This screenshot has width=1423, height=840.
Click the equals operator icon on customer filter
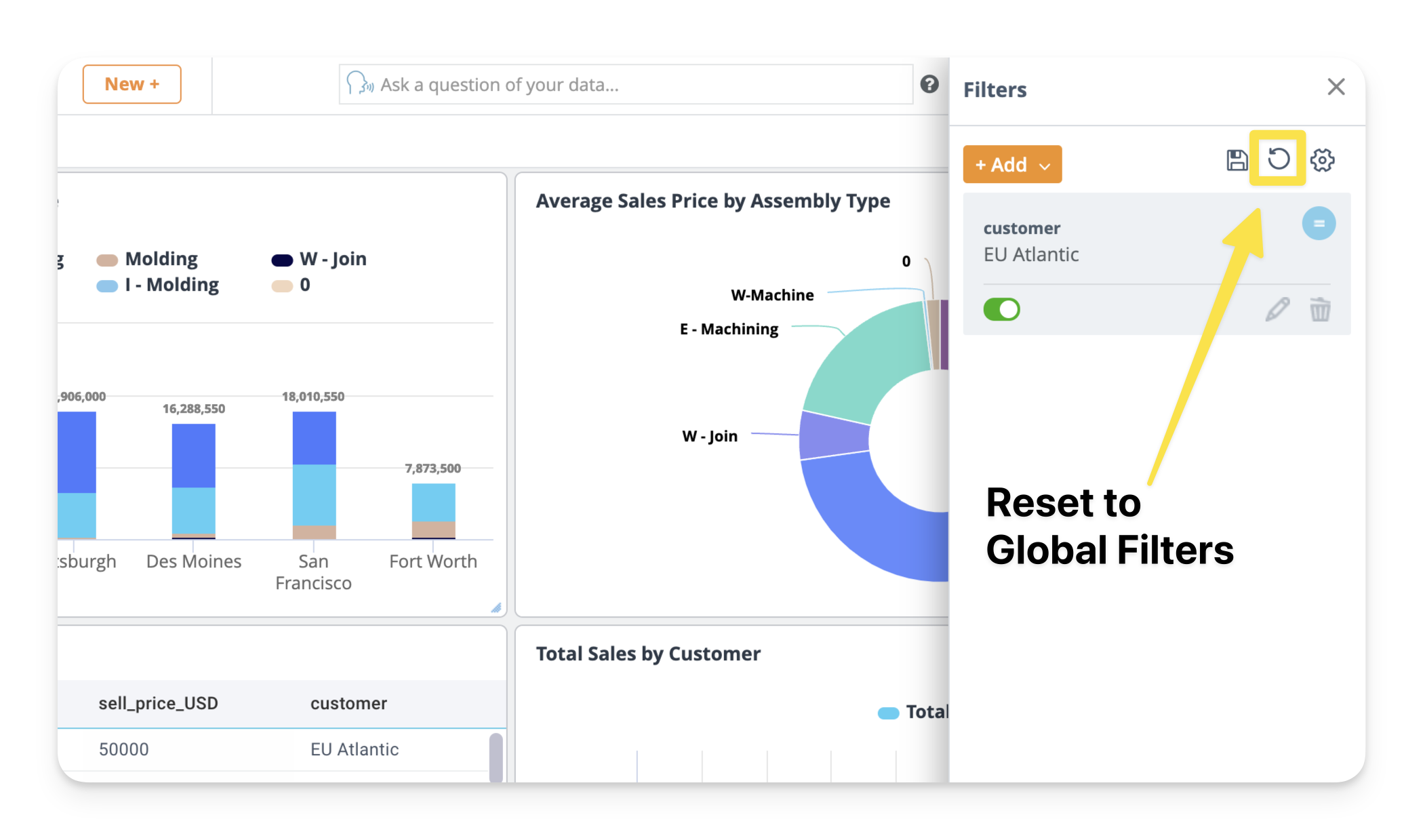click(x=1318, y=223)
